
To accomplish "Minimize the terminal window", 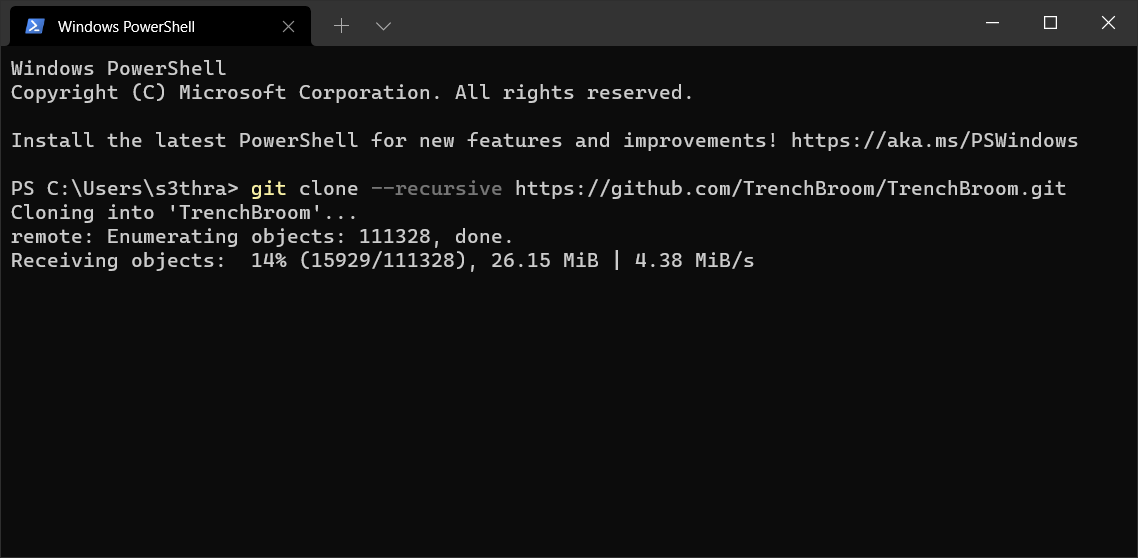I will (992, 23).
